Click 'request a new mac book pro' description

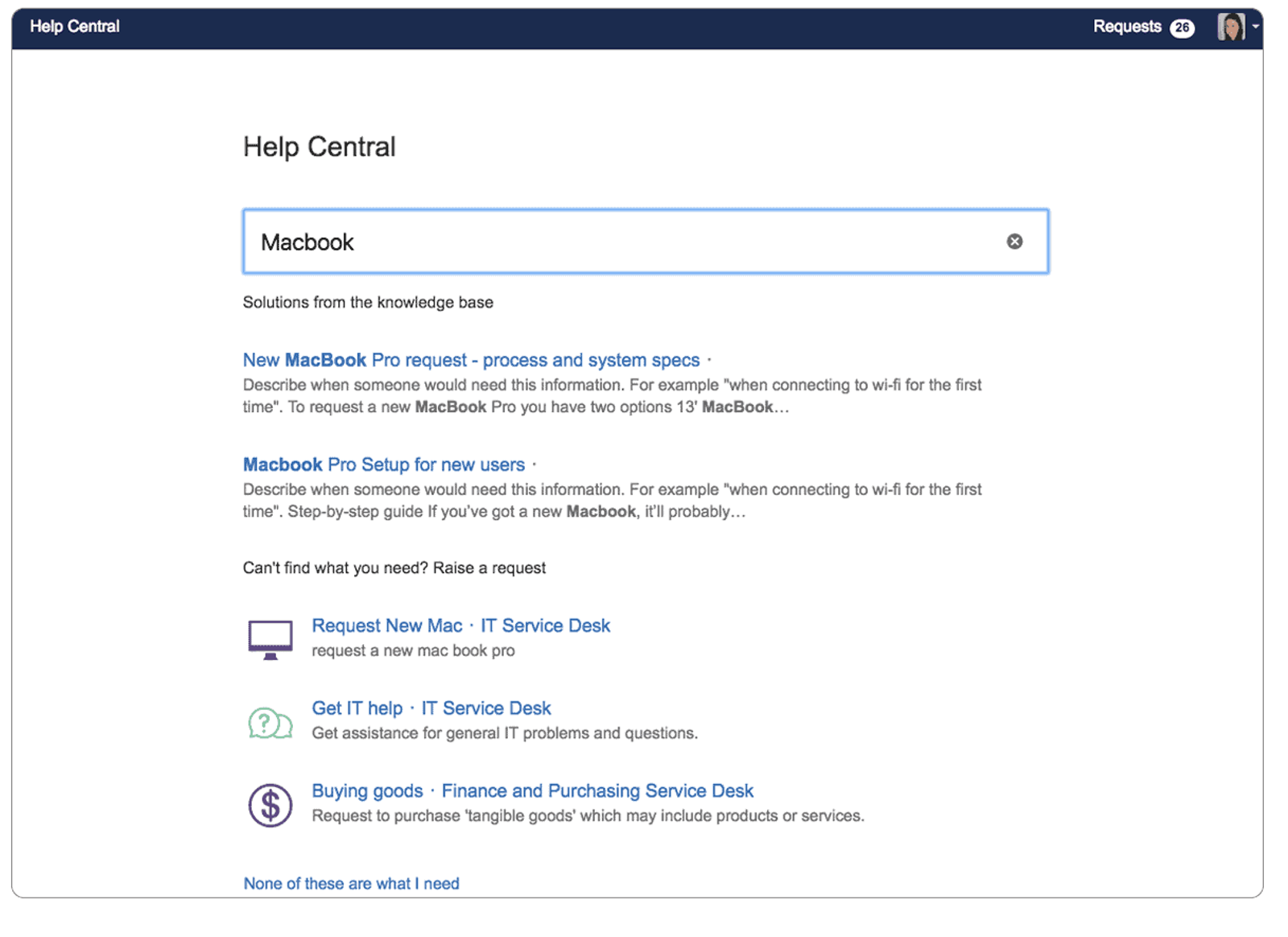tap(414, 650)
